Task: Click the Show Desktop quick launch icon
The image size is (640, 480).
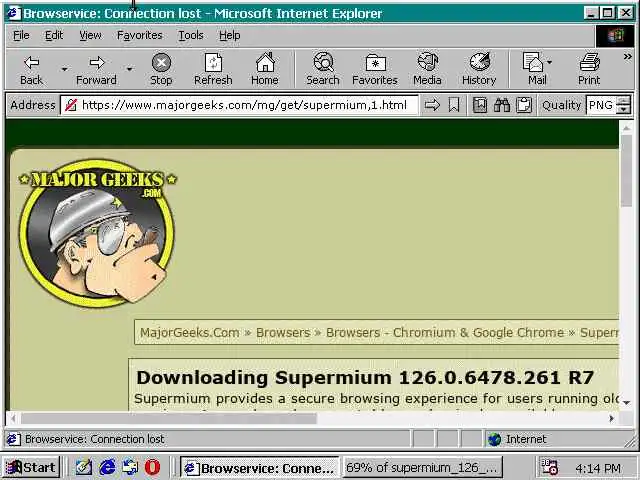Action: click(x=84, y=467)
